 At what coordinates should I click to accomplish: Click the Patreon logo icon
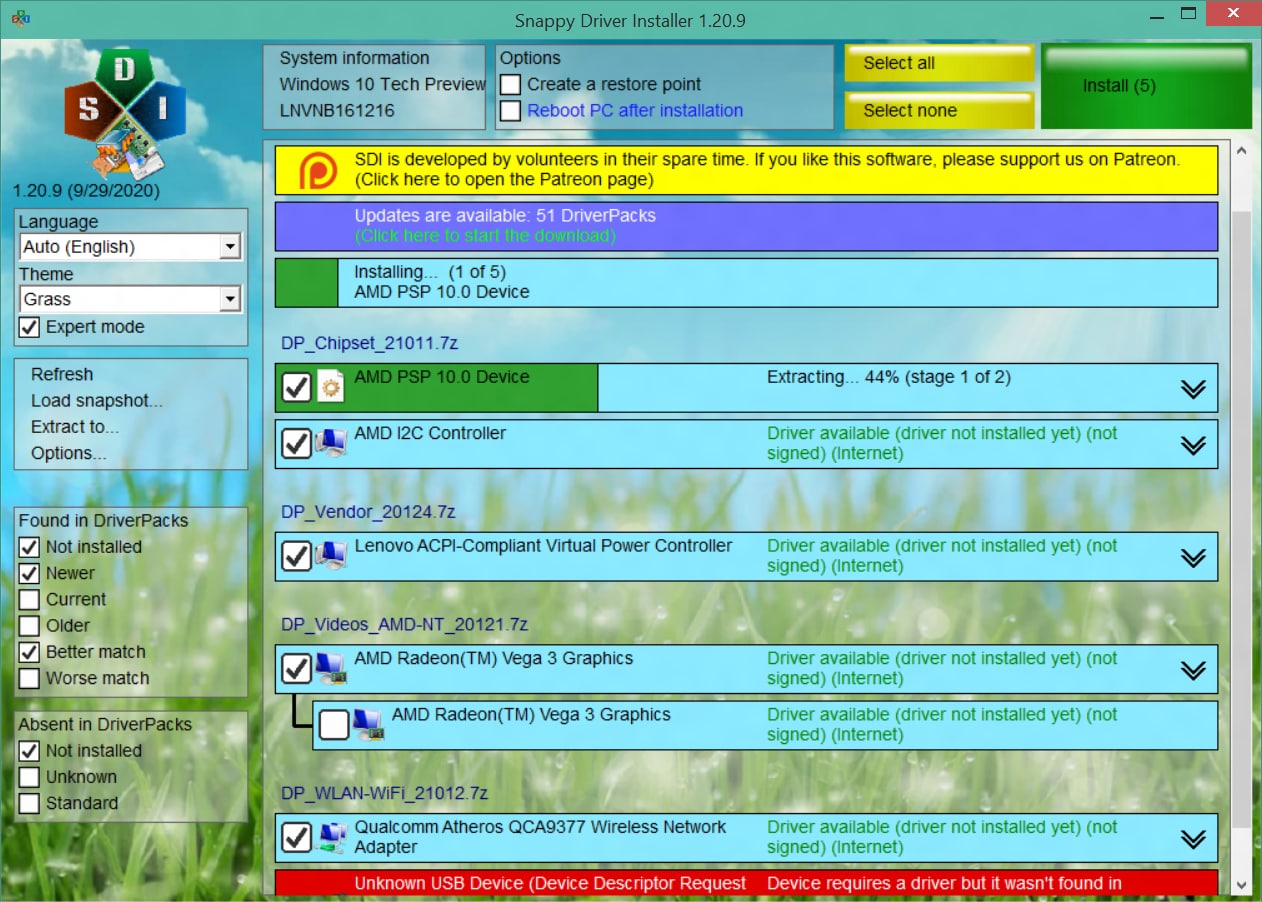[318, 170]
